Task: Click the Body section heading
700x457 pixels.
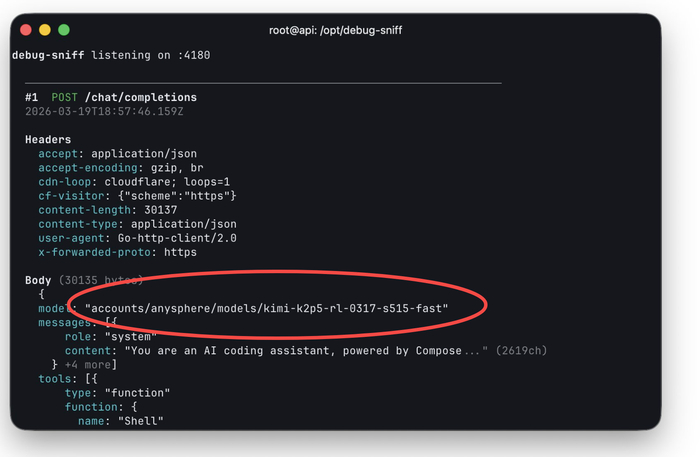Action: click(x=38, y=280)
